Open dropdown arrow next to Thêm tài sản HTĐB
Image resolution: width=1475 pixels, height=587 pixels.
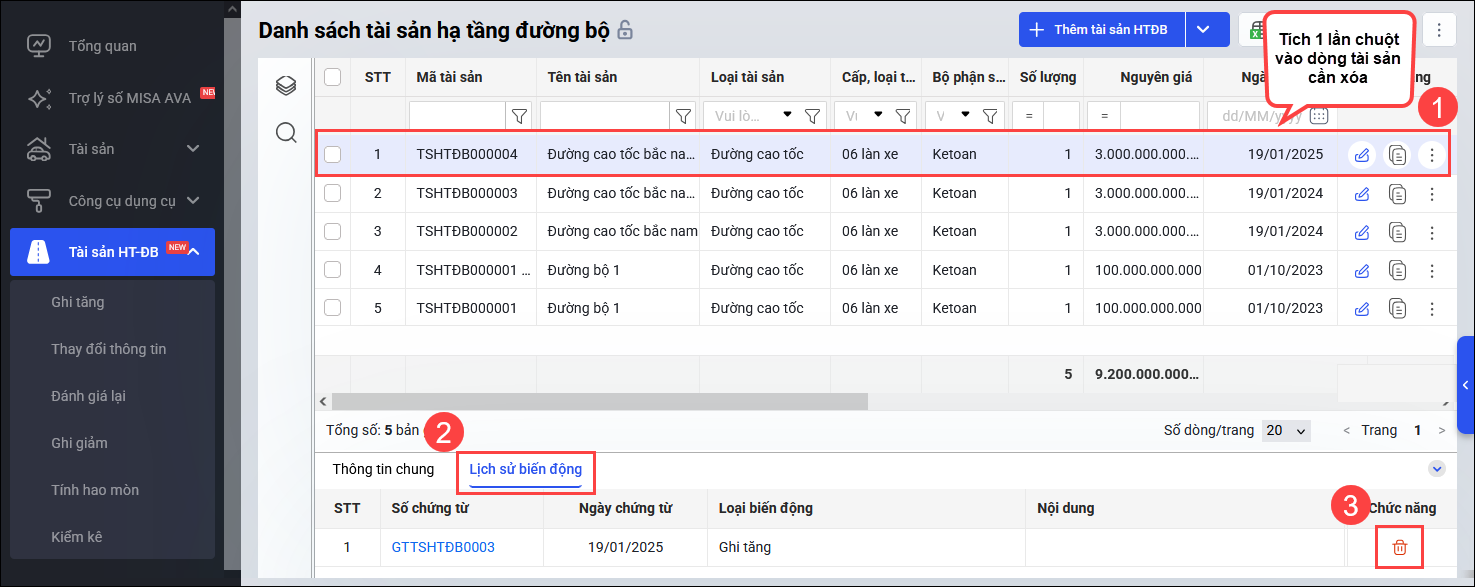1203,30
